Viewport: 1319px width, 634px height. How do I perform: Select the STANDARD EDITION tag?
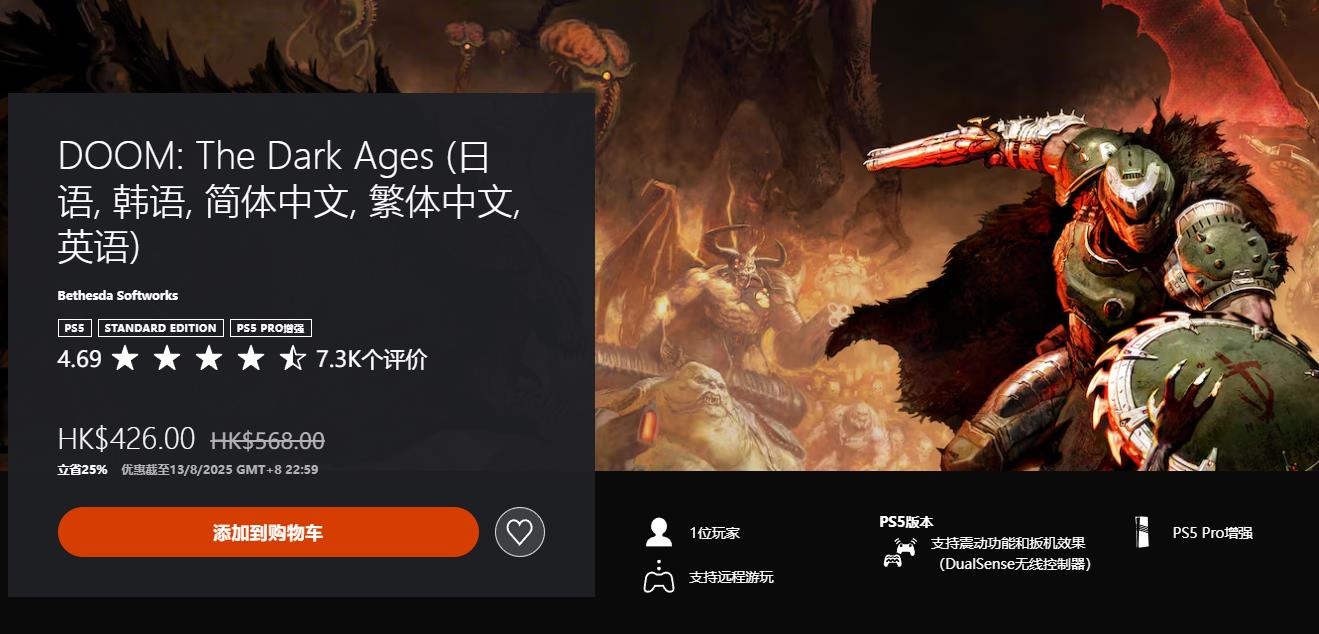pyautogui.click(x=160, y=328)
